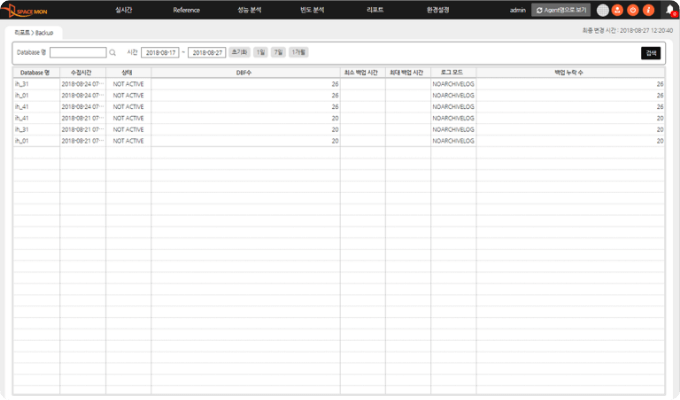This screenshot has height=400, width=680.
Task: Click 수집시간 cell of first ih_31 row
Action: pos(82,84)
